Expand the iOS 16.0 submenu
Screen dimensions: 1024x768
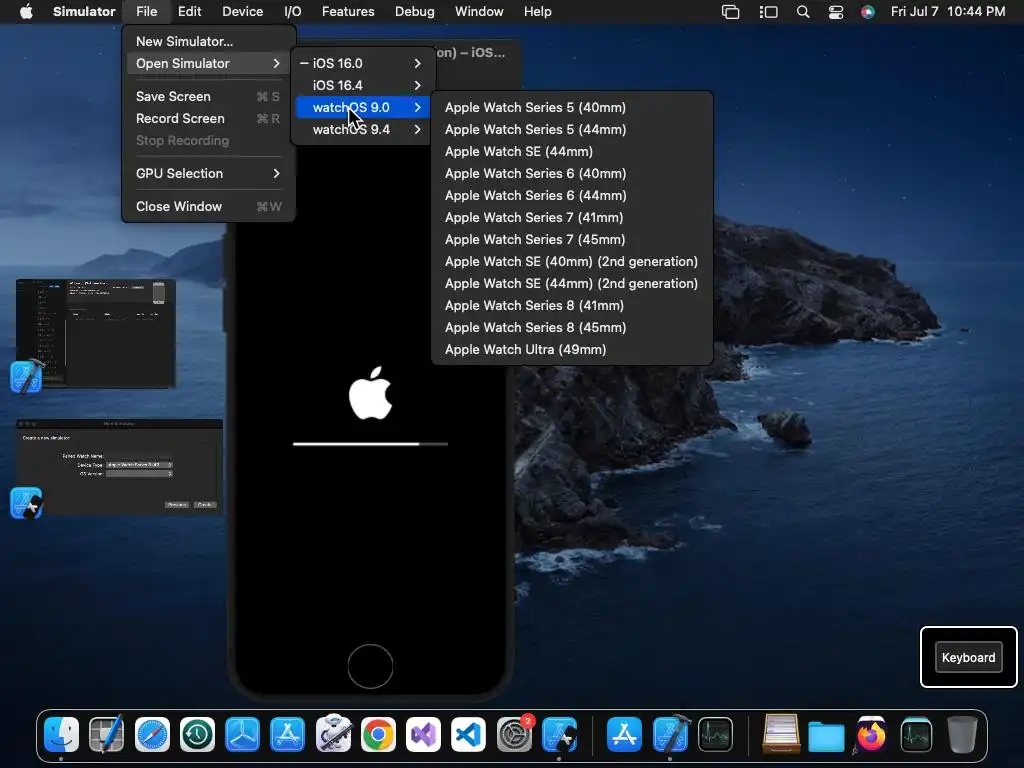coord(362,63)
